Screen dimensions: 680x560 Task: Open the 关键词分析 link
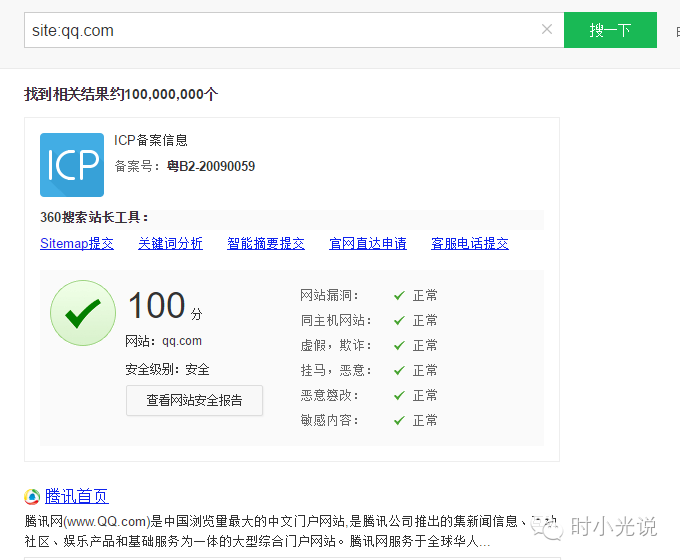click(170, 243)
